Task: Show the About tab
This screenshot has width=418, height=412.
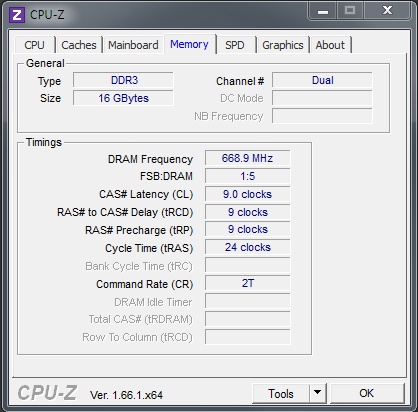Action: point(330,45)
